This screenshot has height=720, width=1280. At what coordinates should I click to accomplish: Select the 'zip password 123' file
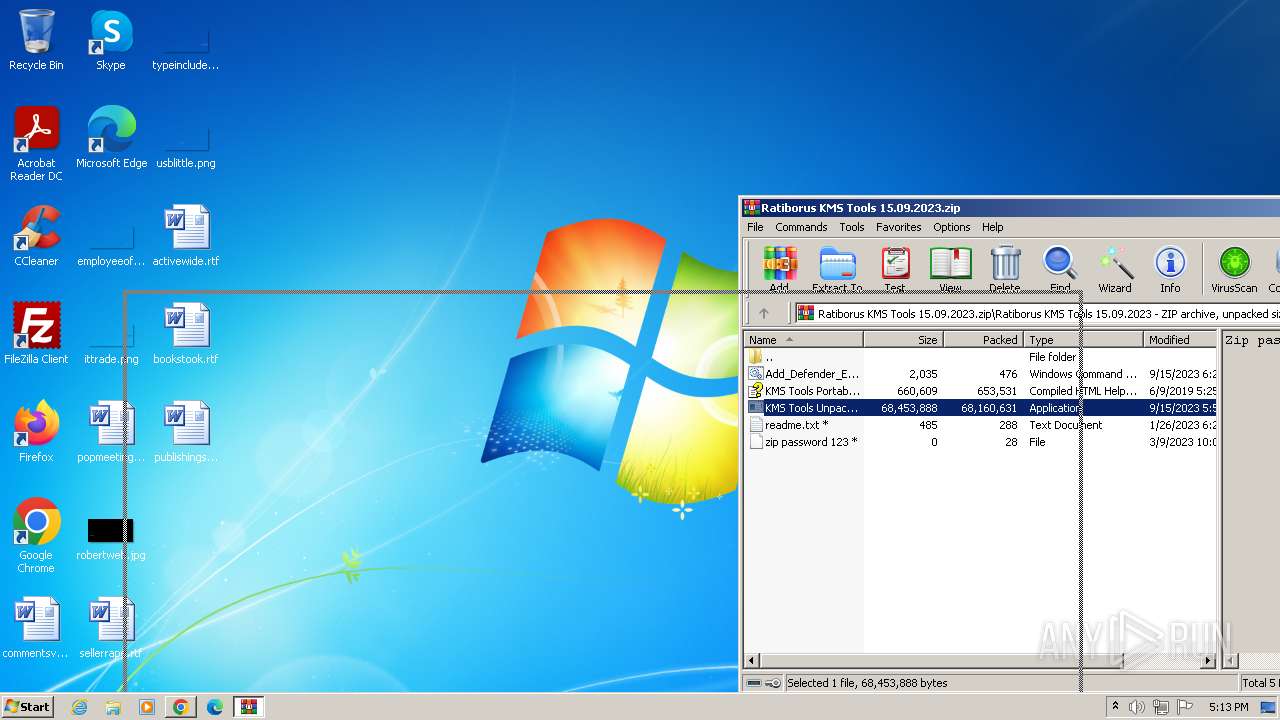[x=980, y=442]
